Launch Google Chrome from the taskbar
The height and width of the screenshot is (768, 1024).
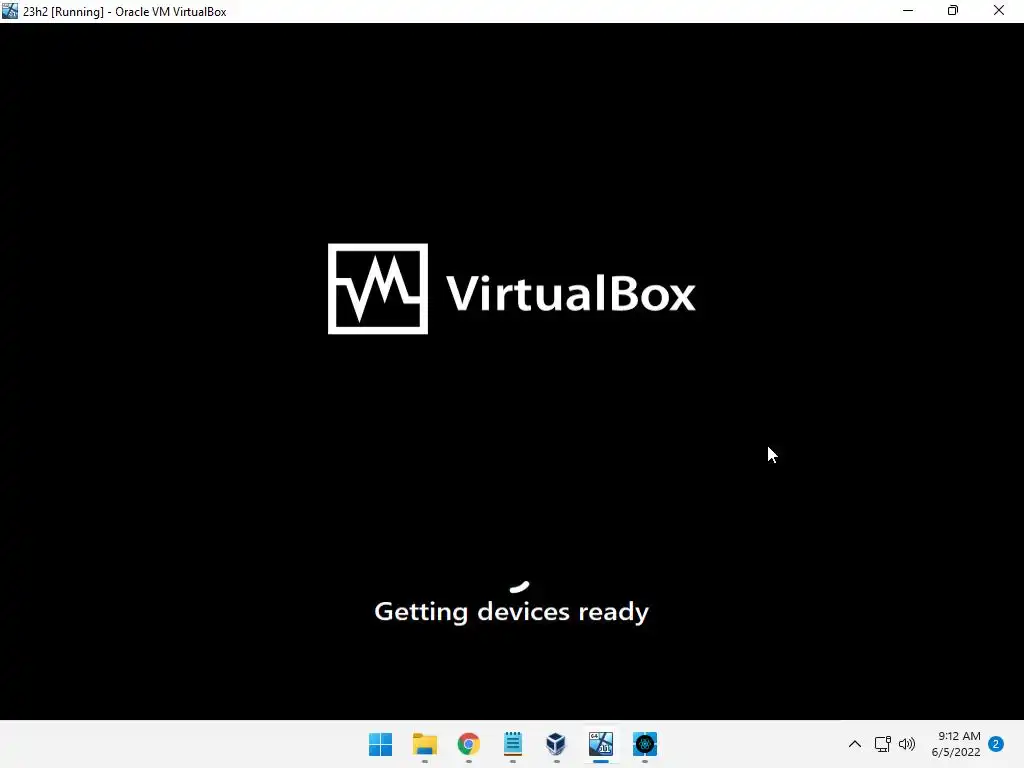pyautogui.click(x=468, y=744)
